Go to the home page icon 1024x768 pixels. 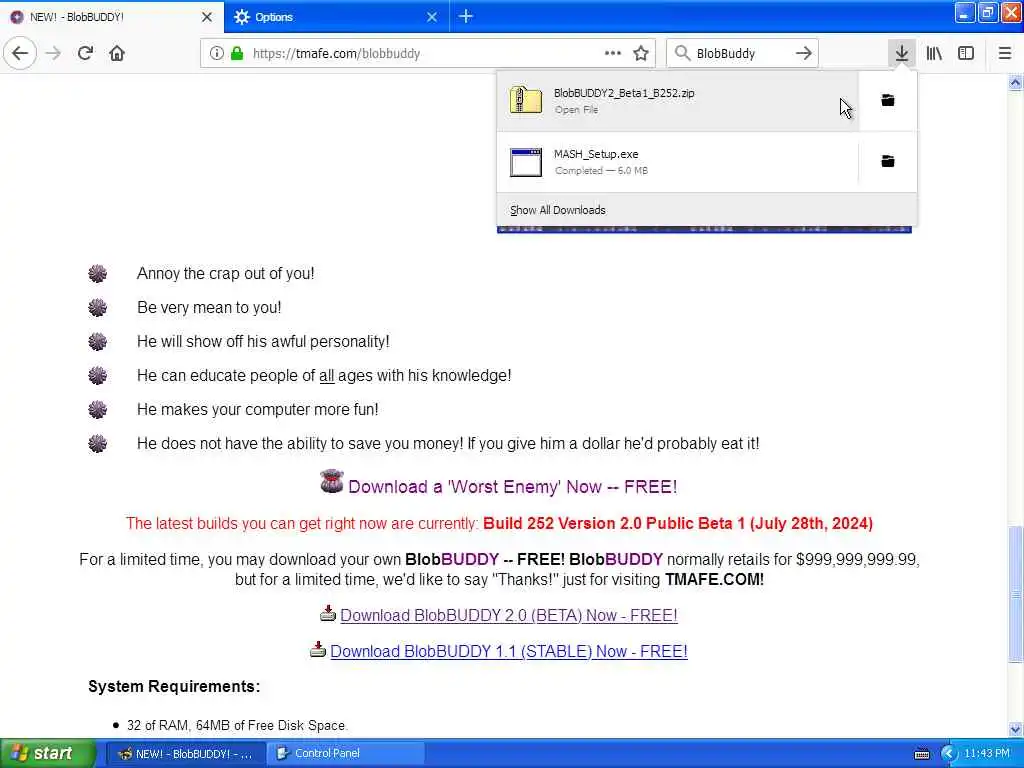(117, 54)
